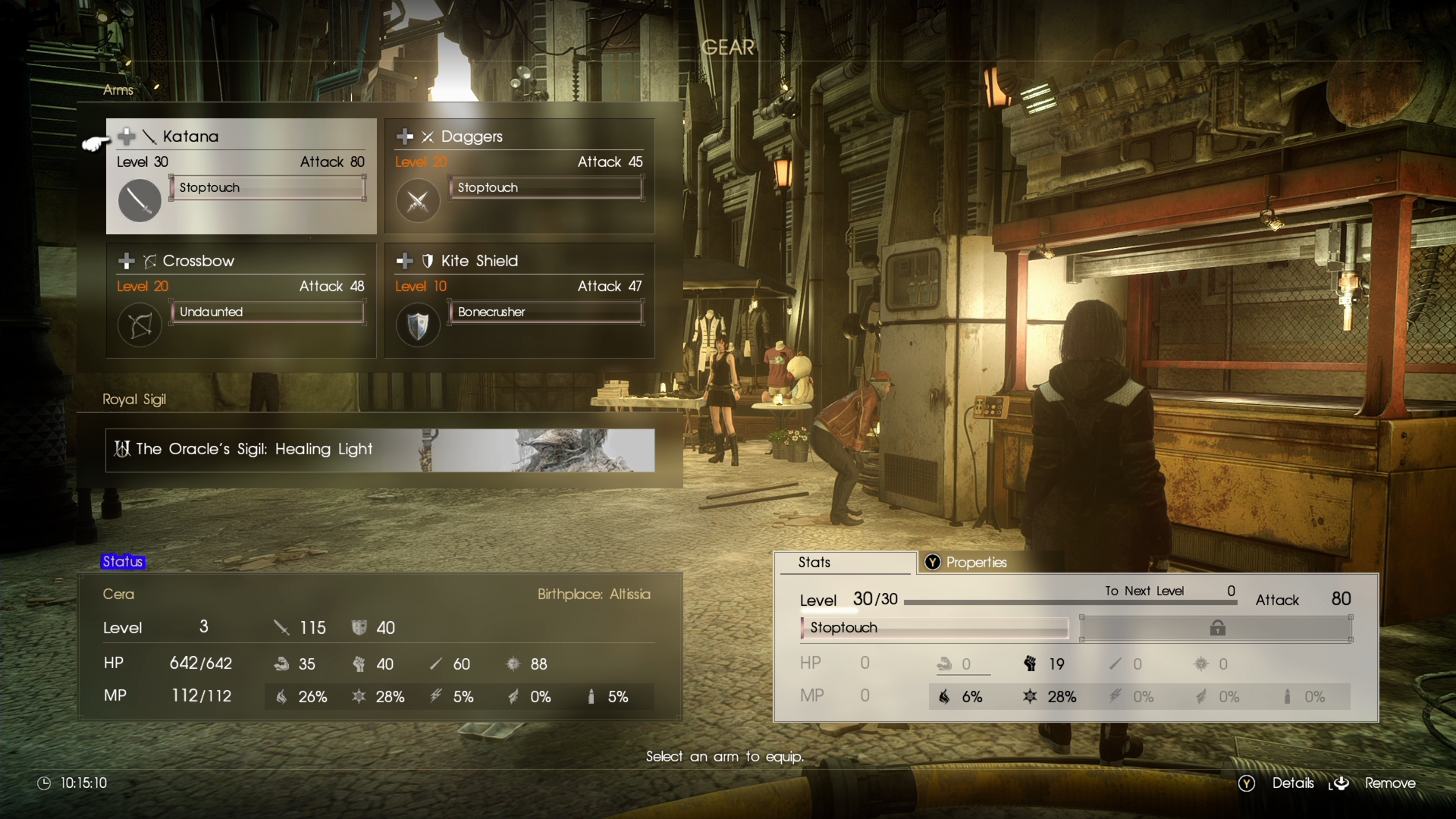
Task: Click the Daggers Level 20 text
Action: tap(421, 162)
